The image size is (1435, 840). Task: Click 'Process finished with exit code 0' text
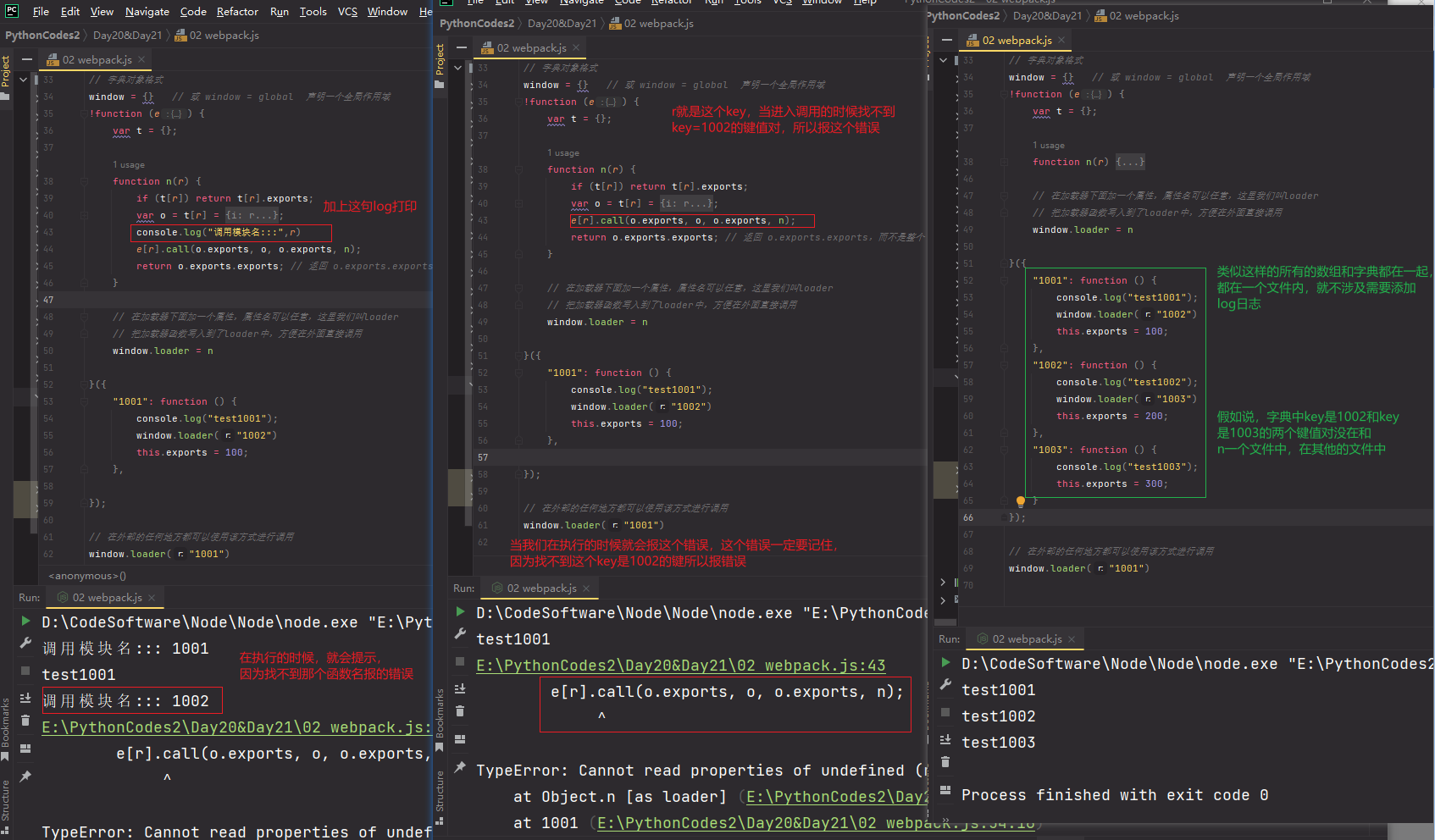pyautogui.click(x=1115, y=795)
